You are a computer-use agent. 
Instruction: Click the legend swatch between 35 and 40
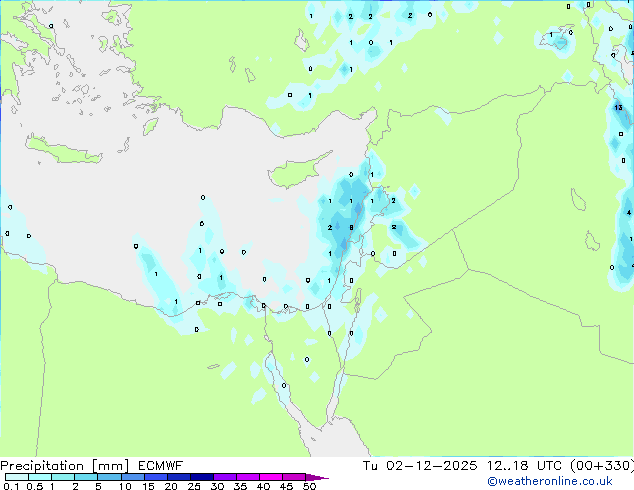click(247, 477)
